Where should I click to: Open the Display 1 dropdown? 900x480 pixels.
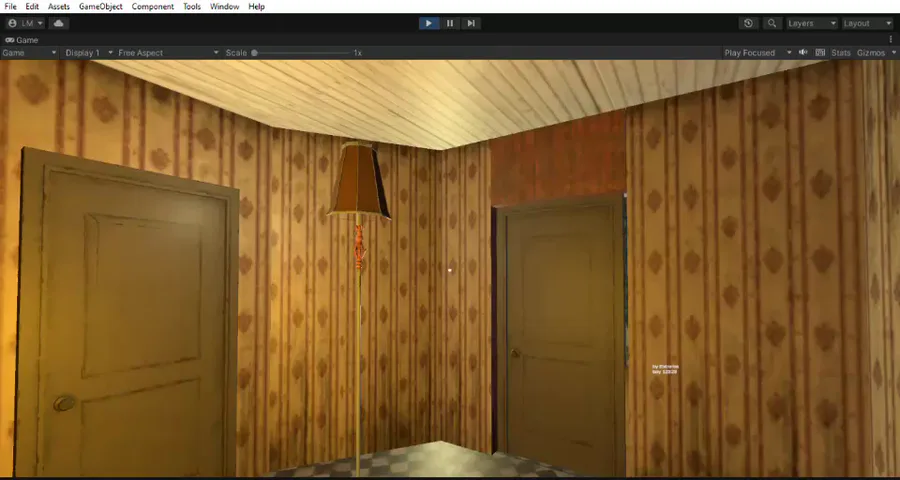[x=88, y=53]
